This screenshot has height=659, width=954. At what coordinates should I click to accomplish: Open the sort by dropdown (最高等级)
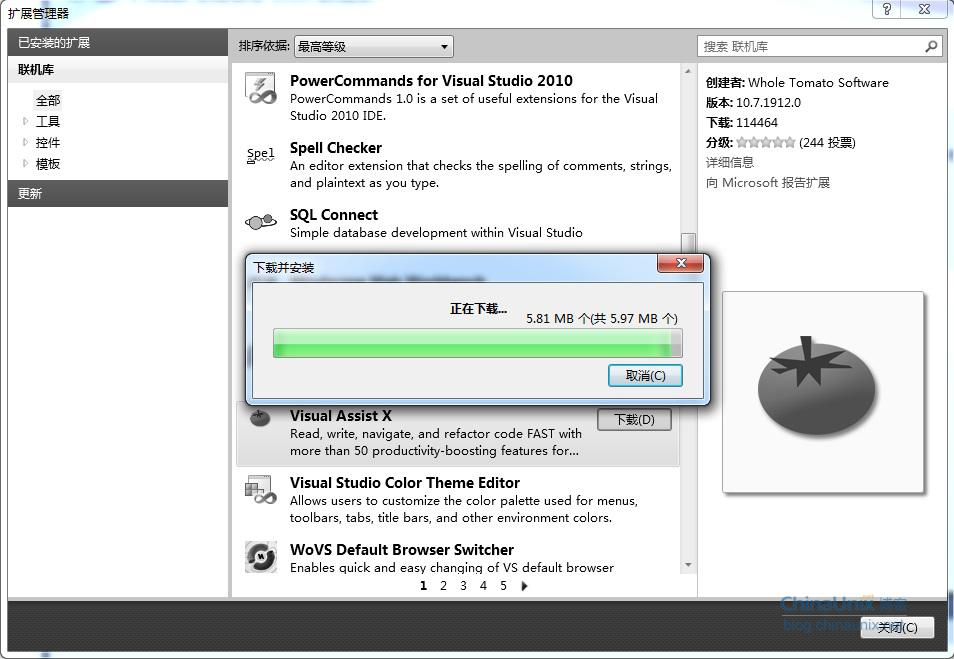(374, 46)
